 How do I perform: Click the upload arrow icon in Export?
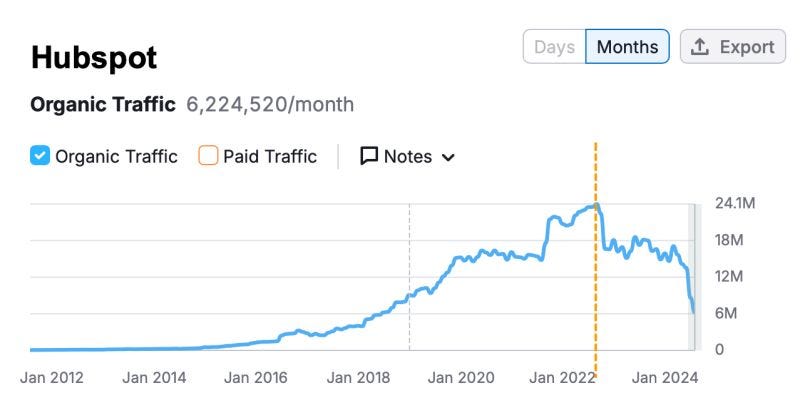click(x=699, y=47)
